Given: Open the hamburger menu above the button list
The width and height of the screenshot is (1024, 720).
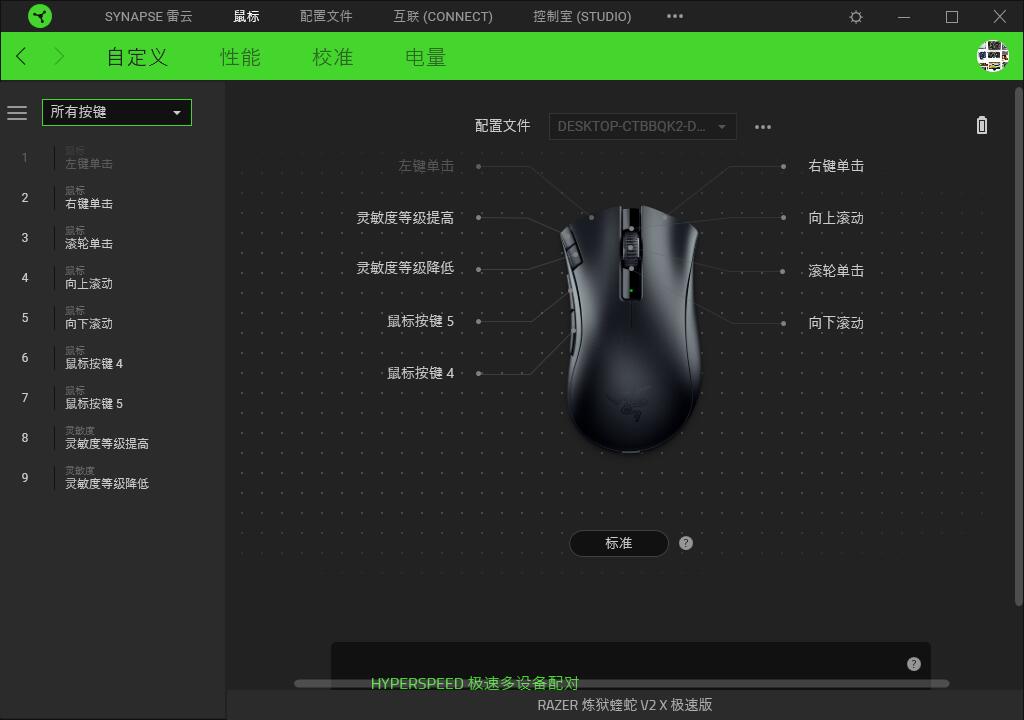Looking at the screenshot, I should tap(17, 113).
